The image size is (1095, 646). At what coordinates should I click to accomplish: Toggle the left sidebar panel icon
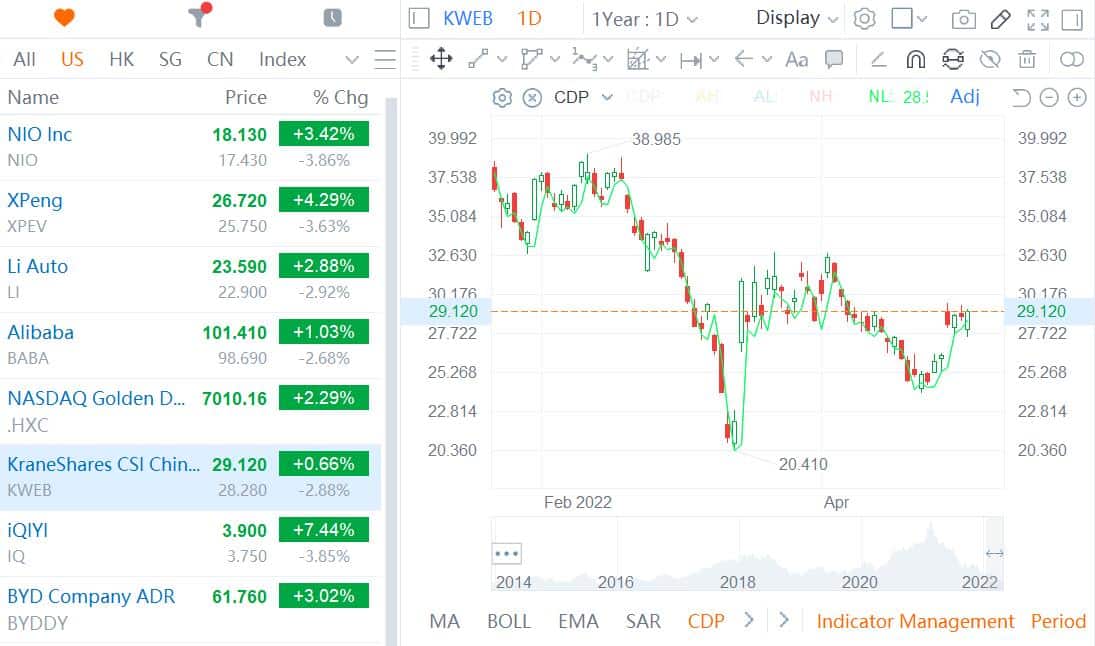pos(419,19)
